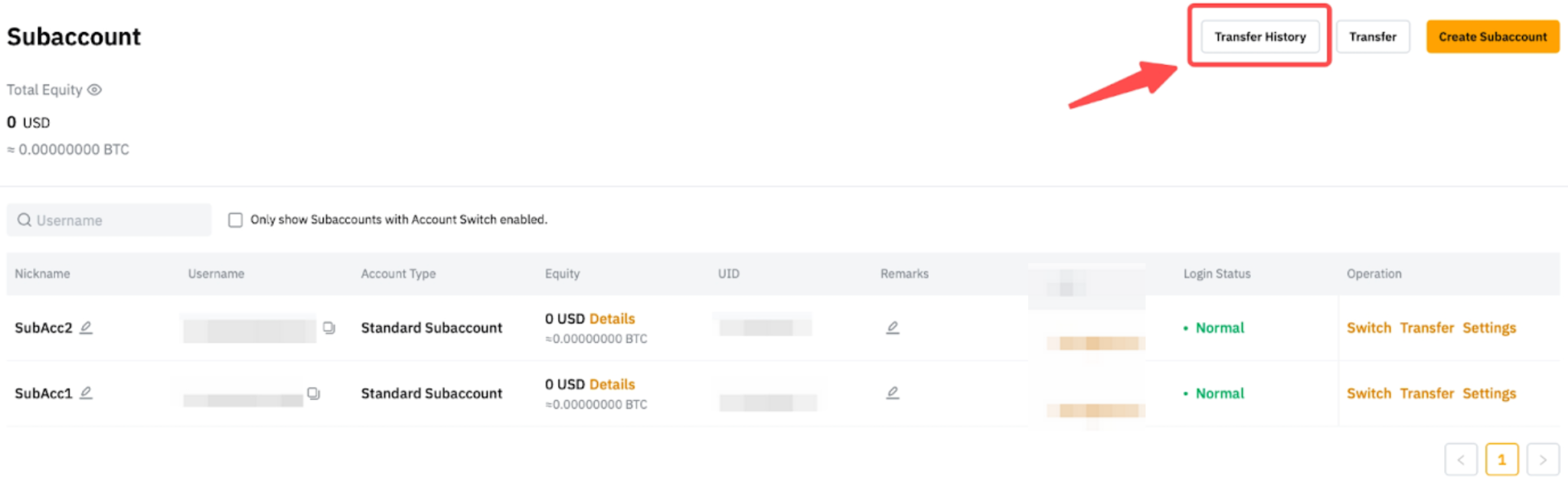This screenshot has width=1568, height=479.
Task: Select page 1 in pagination
Action: pyautogui.click(x=1501, y=460)
